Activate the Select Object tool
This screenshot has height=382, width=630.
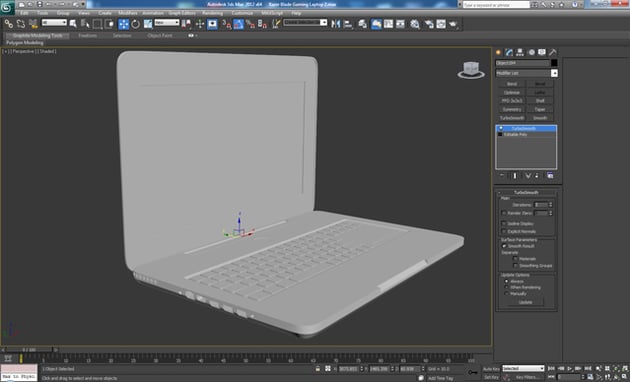pyautogui.click(x=73, y=24)
